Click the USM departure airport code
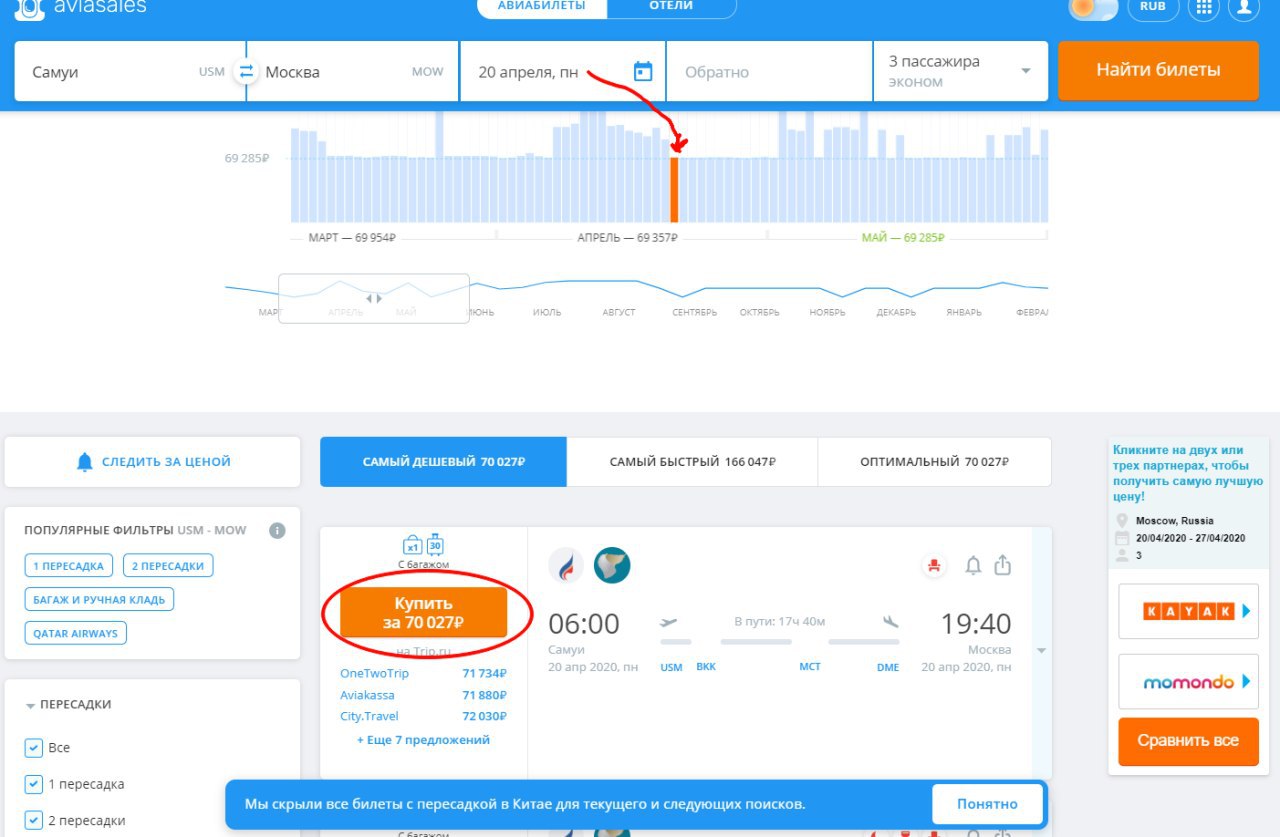The width and height of the screenshot is (1280, 837). (x=671, y=667)
